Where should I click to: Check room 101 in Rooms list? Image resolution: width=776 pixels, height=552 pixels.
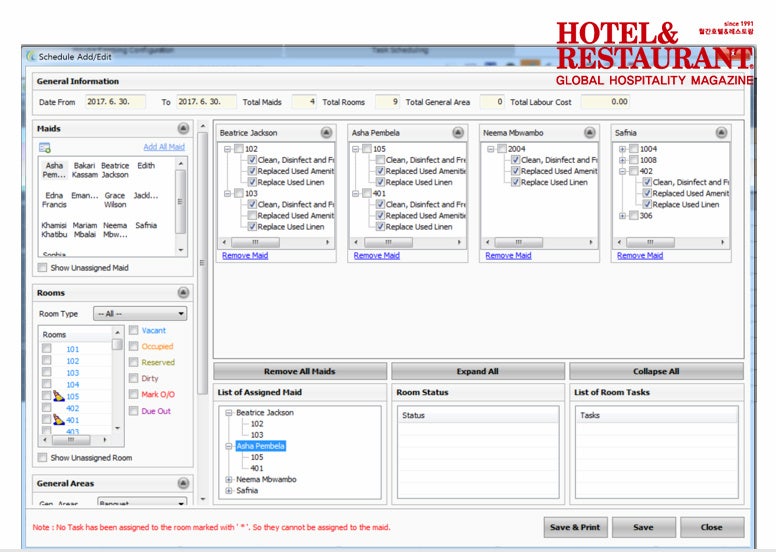coord(47,349)
